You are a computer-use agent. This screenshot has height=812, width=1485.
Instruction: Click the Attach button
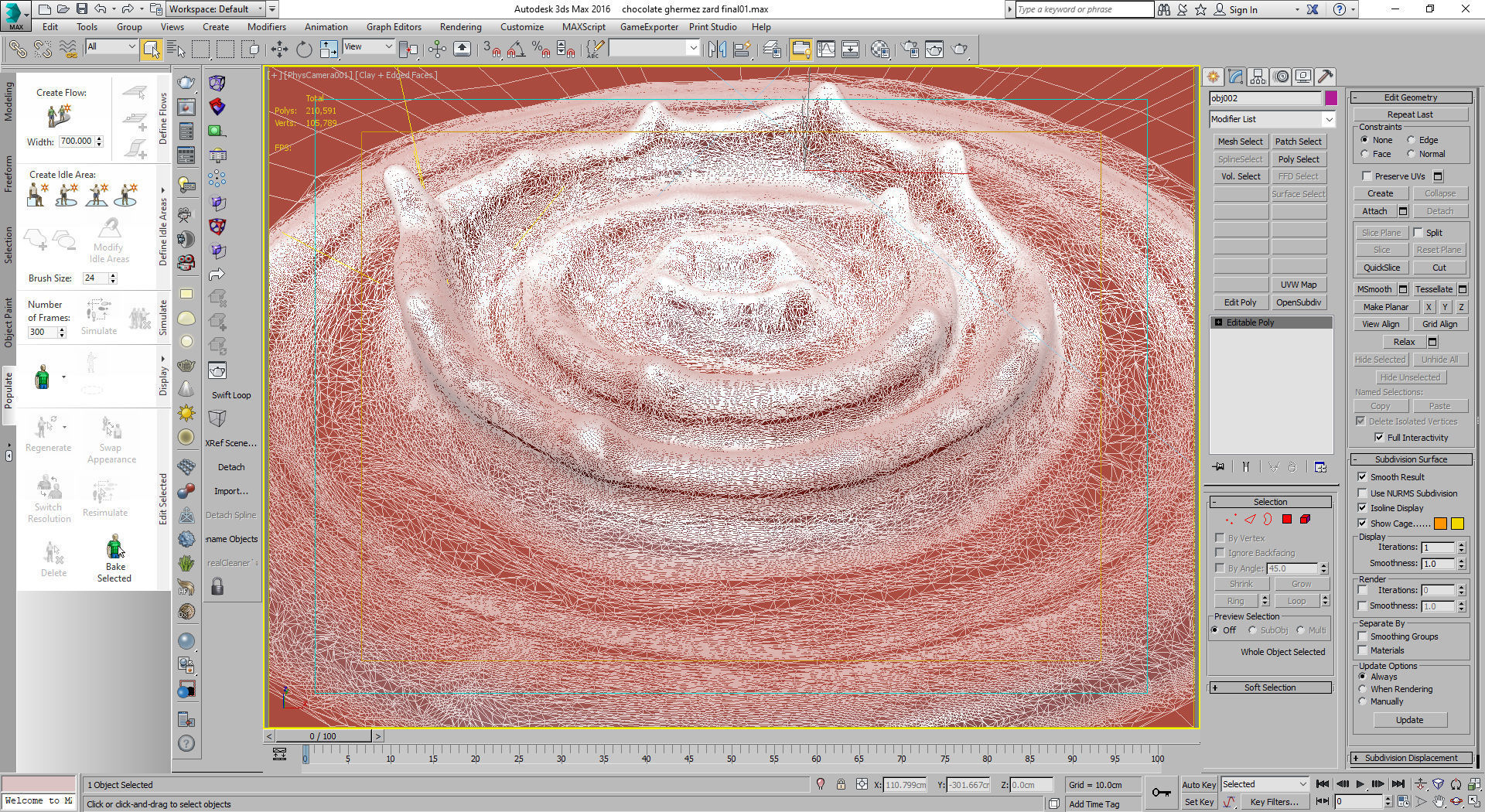pos(1374,211)
